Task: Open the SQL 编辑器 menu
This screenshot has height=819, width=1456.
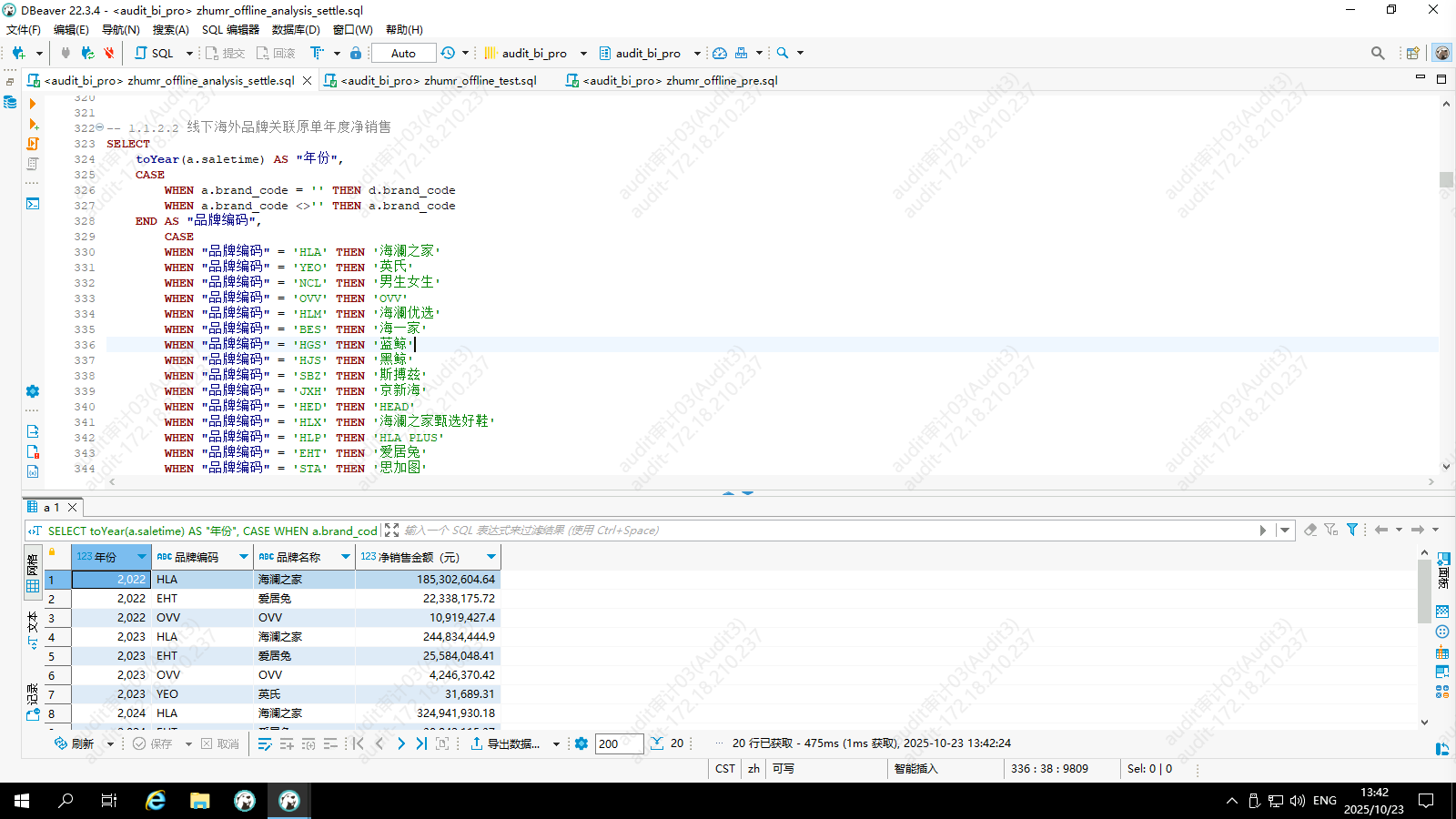Action: coord(230,29)
